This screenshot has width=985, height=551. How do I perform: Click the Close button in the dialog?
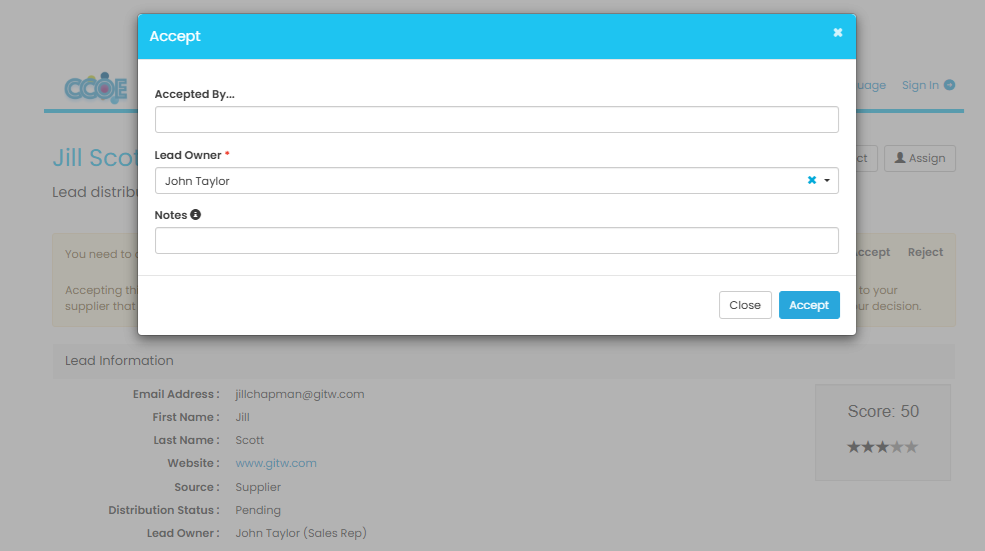tap(745, 305)
